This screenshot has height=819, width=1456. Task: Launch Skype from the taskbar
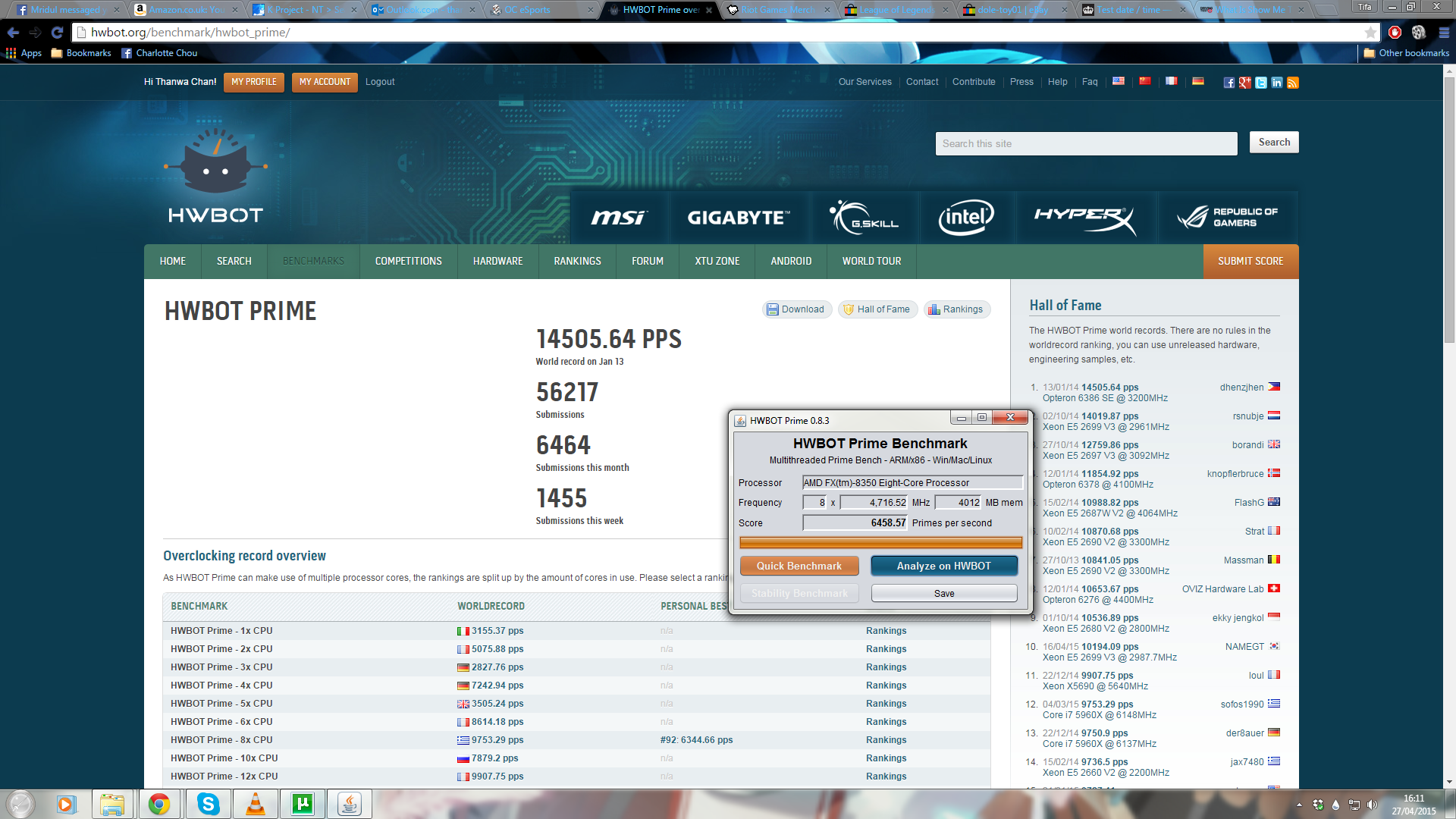[x=208, y=804]
